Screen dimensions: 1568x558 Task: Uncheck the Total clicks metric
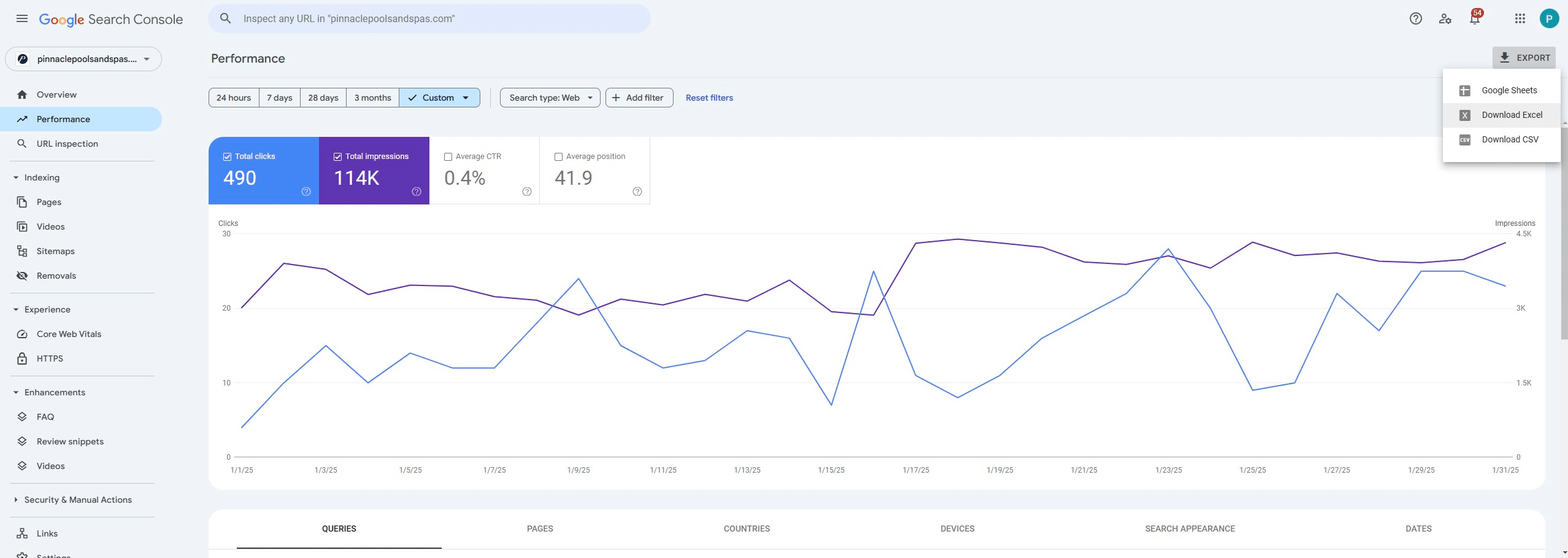[x=227, y=157]
